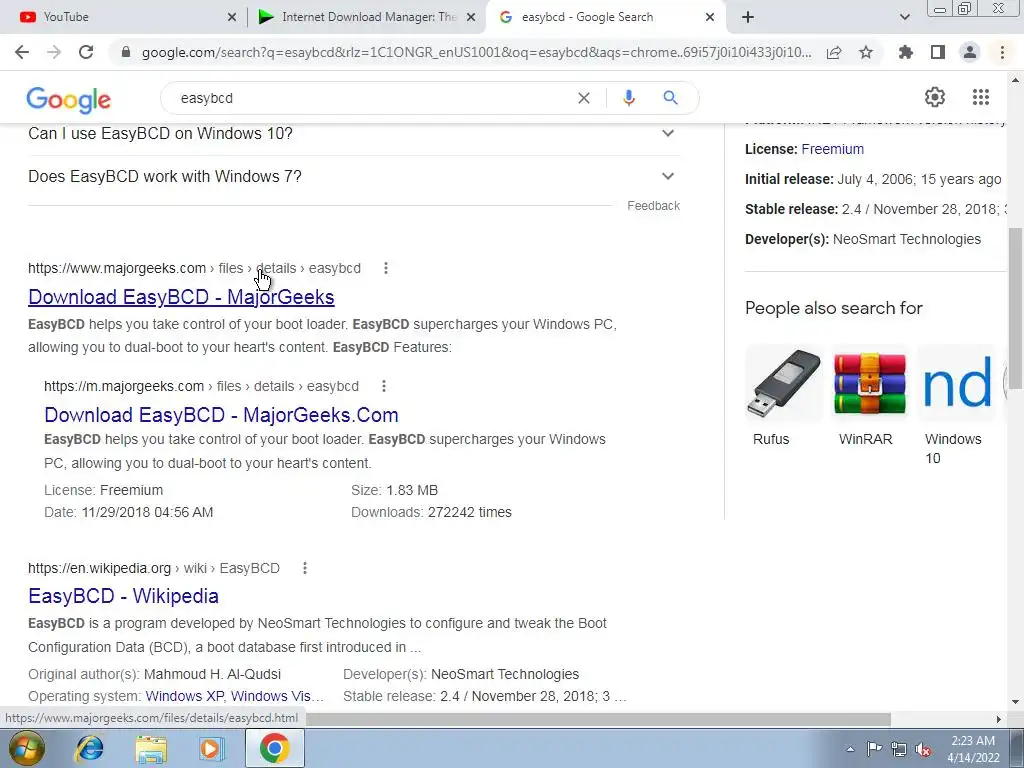1024x768 pixels.
Task: Open Action Center flag icon
Action: click(874, 749)
